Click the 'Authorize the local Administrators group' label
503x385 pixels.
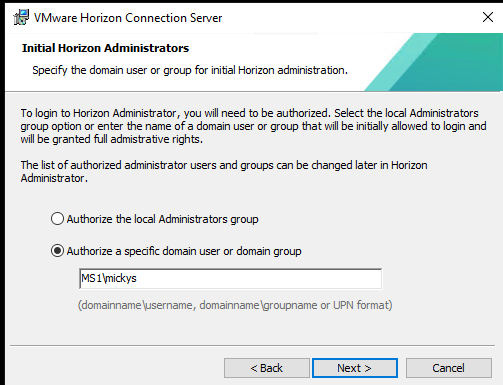[x=162, y=219]
